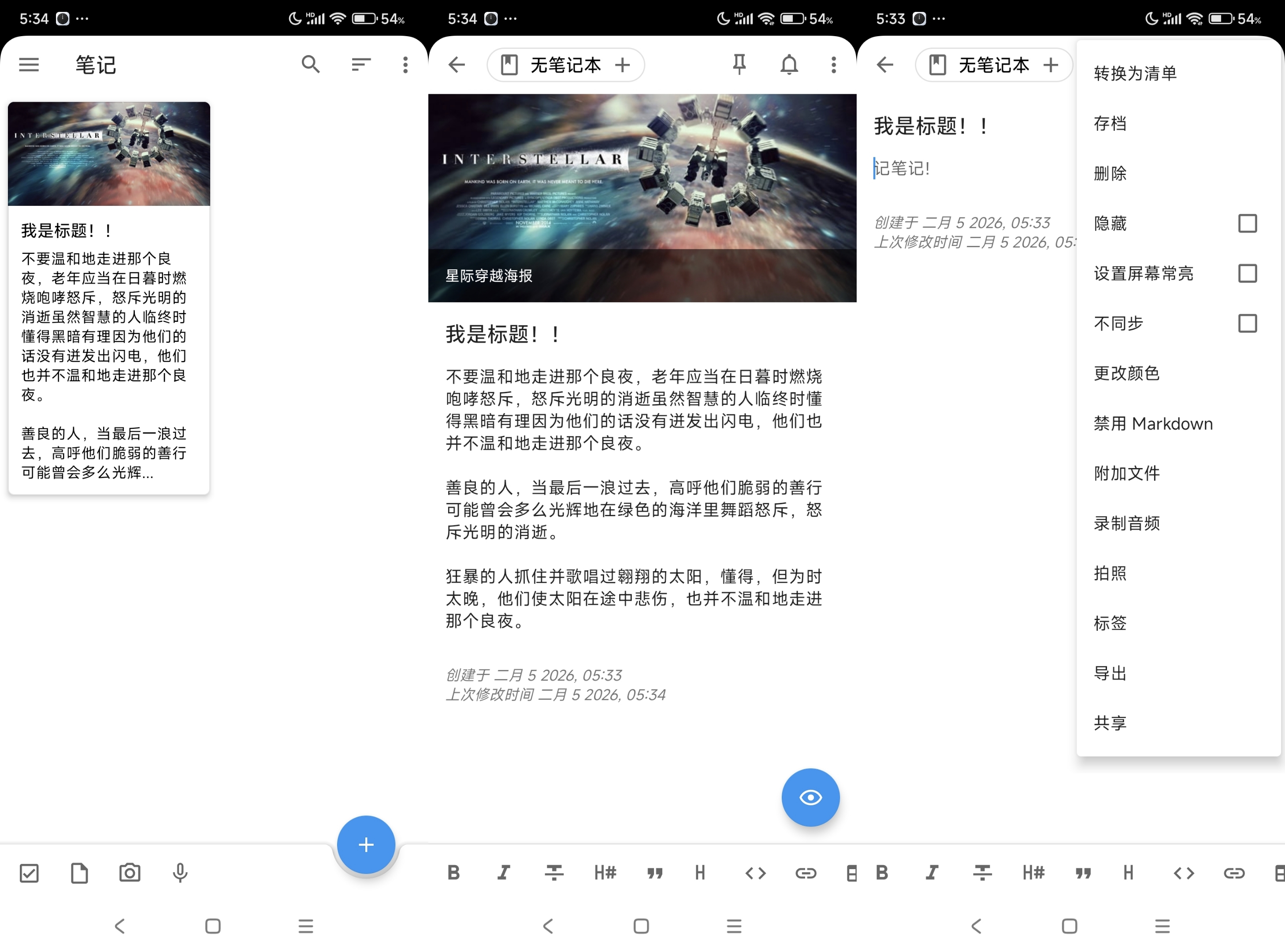Open overflow menu on 笔记 list screen
This screenshot has height=952, width=1285.
tap(406, 64)
